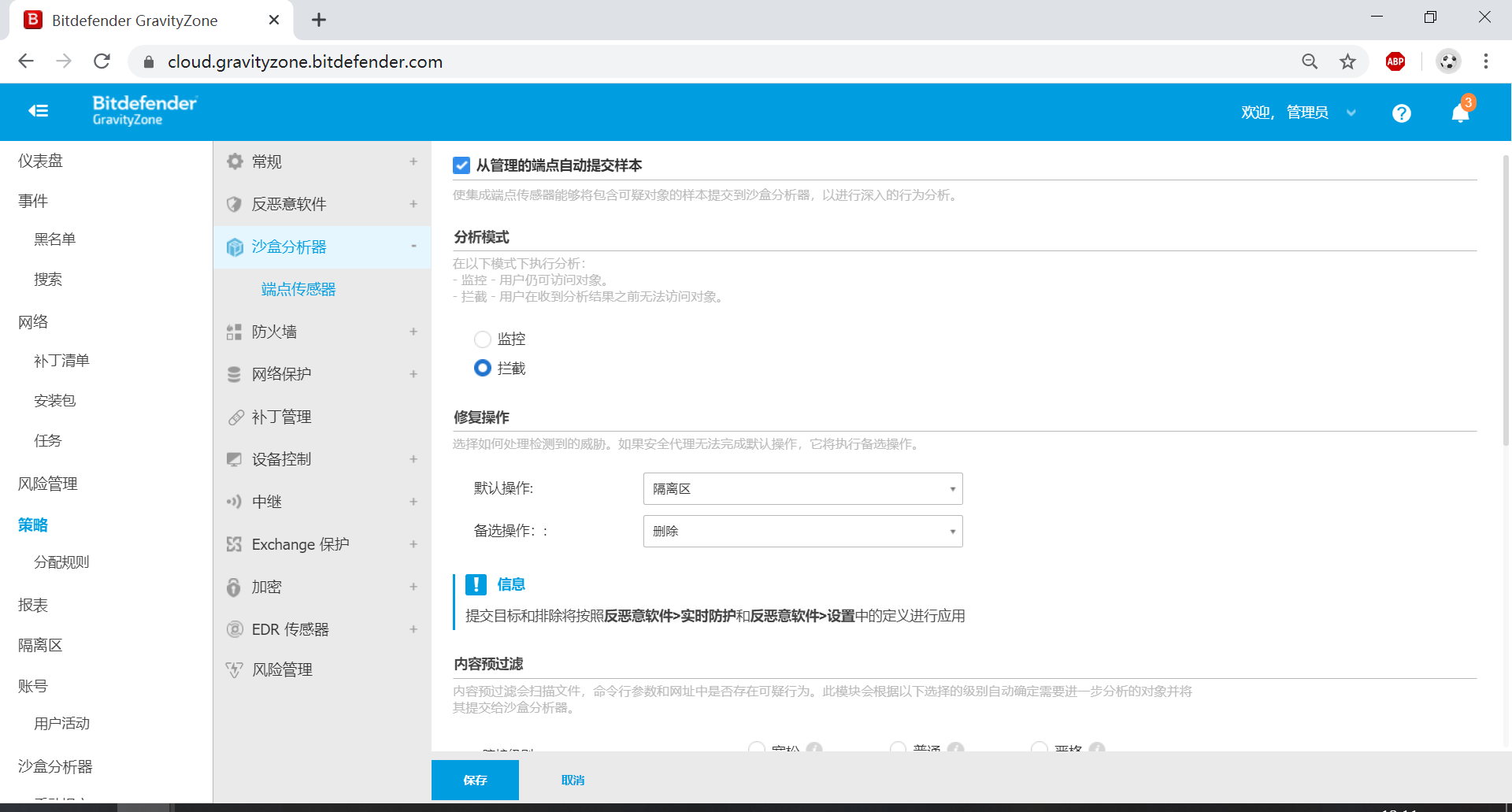Click the relay signal icon beside 中继
The height and width of the screenshot is (812, 1512).
click(x=234, y=502)
